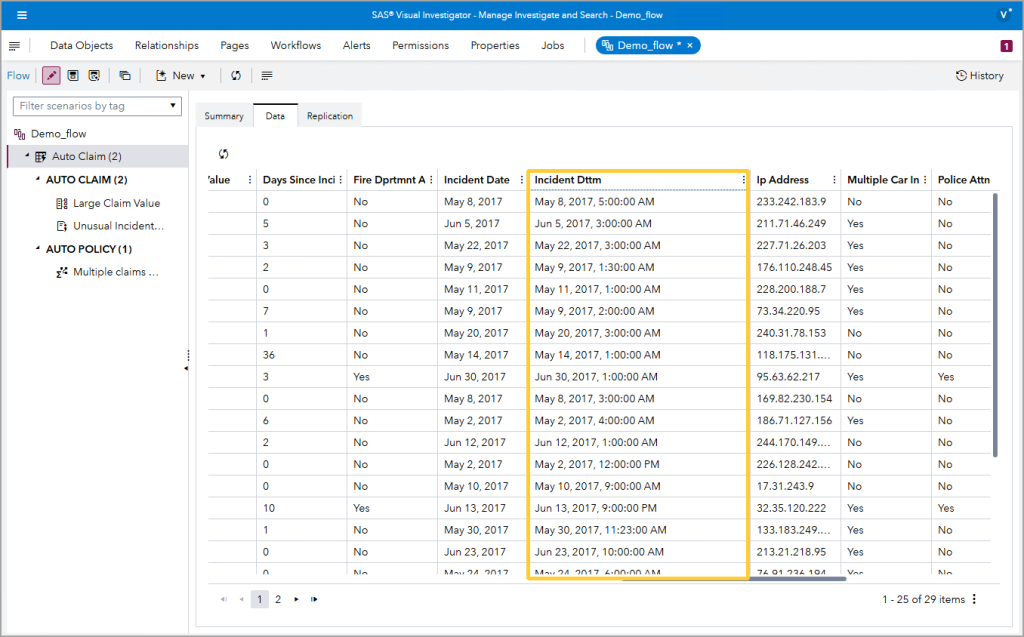Open the Workflows menu item
This screenshot has width=1024, height=637.
click(x=295, y=46)
